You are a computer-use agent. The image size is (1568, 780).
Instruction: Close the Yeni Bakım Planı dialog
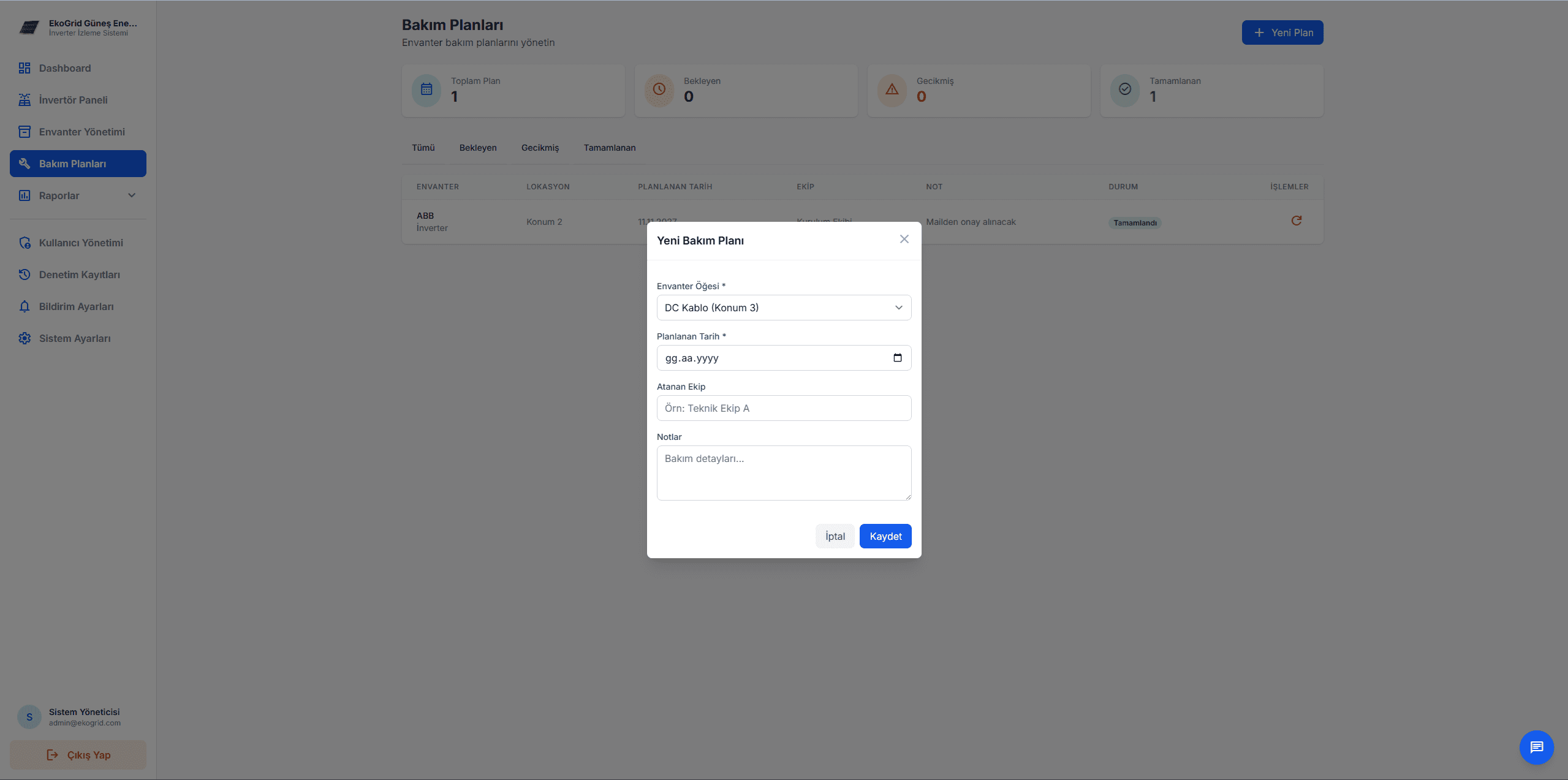(x=904, y=240)
